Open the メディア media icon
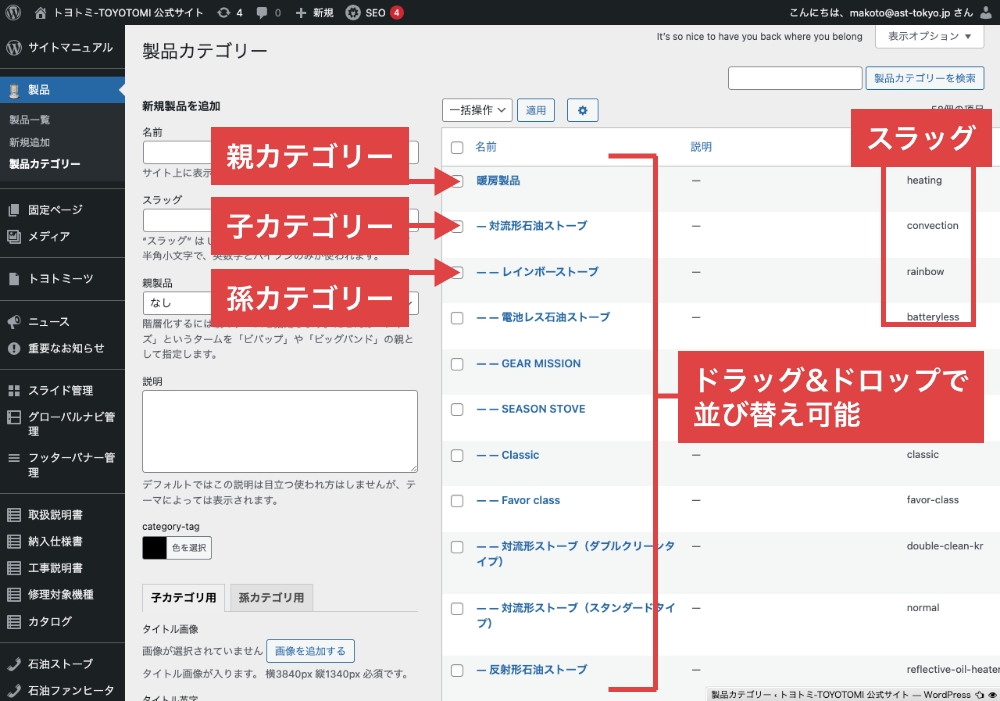The height and width of the screenshot is (701, 1000). pyautogui.click(x=14, y=237)
